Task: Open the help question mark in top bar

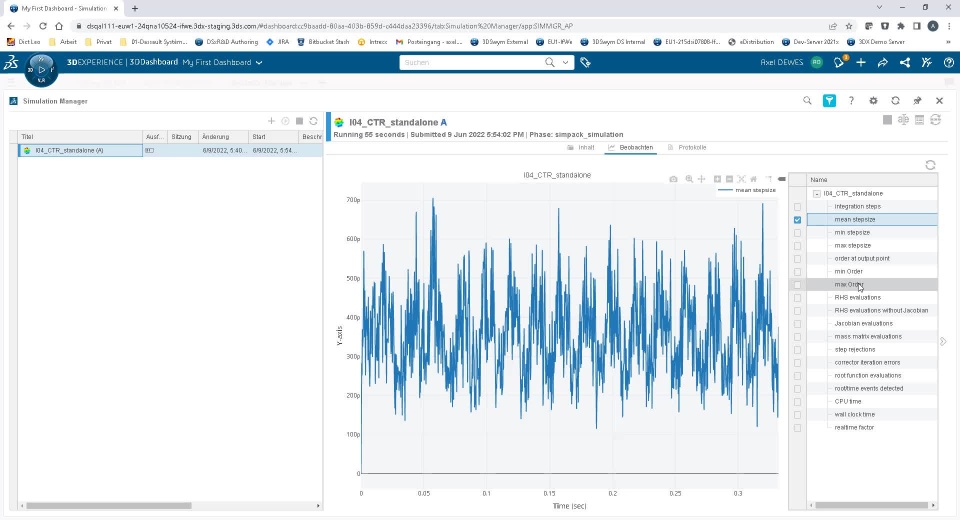Action: [x=949, y=62]
